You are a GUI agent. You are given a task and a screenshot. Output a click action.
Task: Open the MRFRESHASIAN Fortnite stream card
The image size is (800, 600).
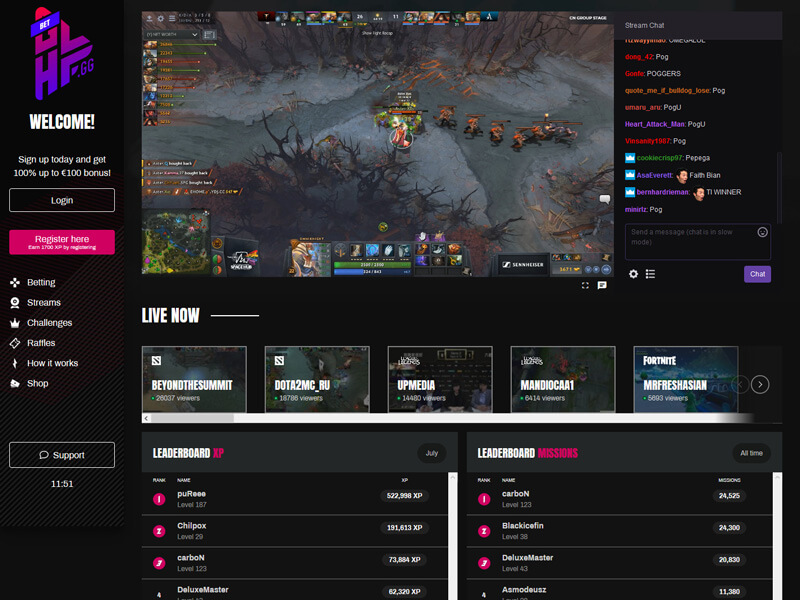click(x=686, y=379)
